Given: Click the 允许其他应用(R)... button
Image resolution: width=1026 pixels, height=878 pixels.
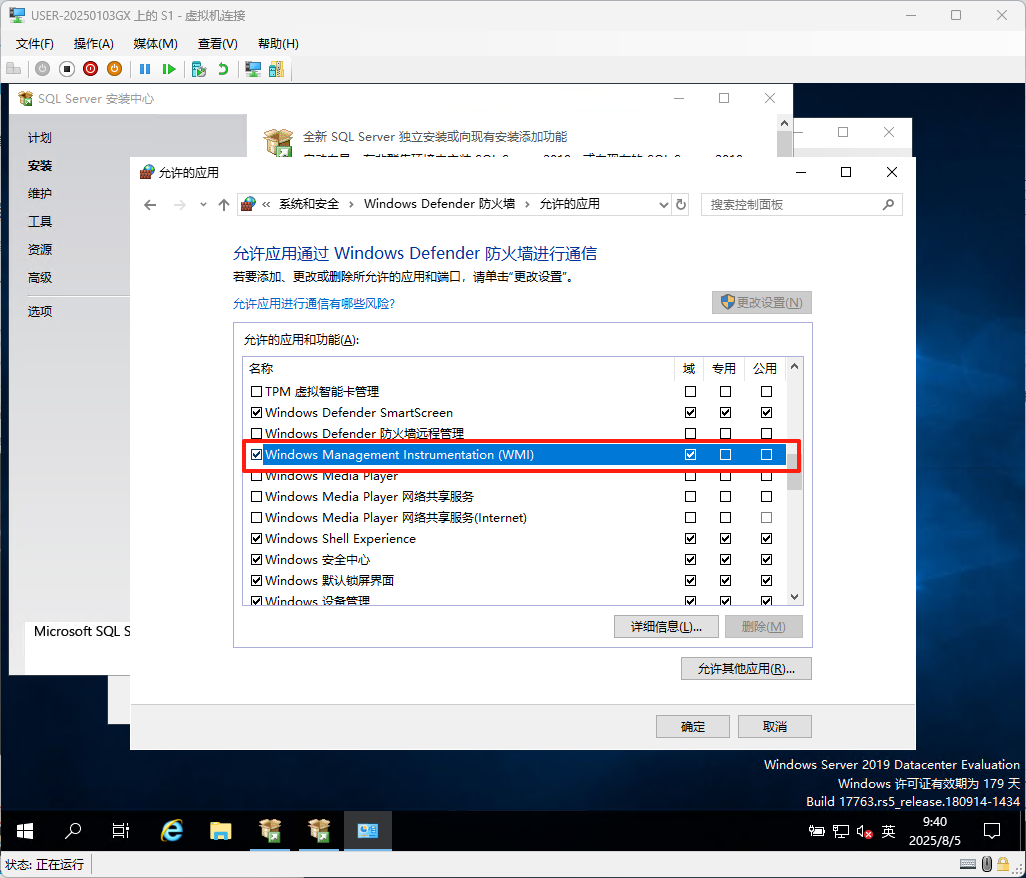Looking at the screenshot, I should pos(746,669).
